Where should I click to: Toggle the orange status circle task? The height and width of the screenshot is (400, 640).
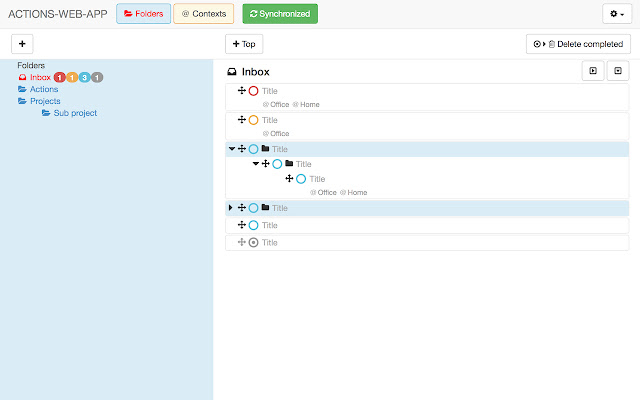click(253, 120)
